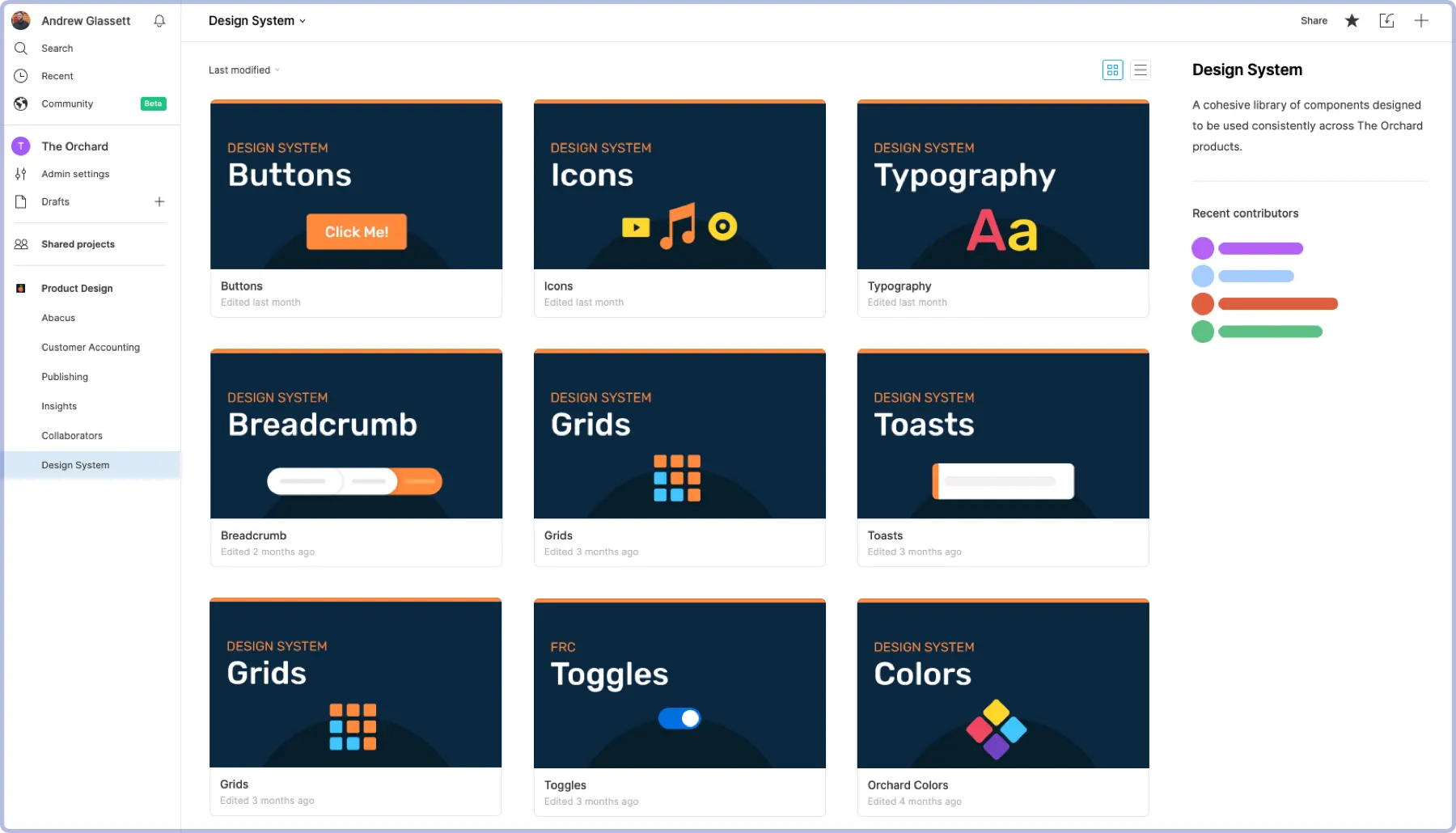1456x833 pixels.
Task: Click the Drafts page icon
Action: (21, 201)
